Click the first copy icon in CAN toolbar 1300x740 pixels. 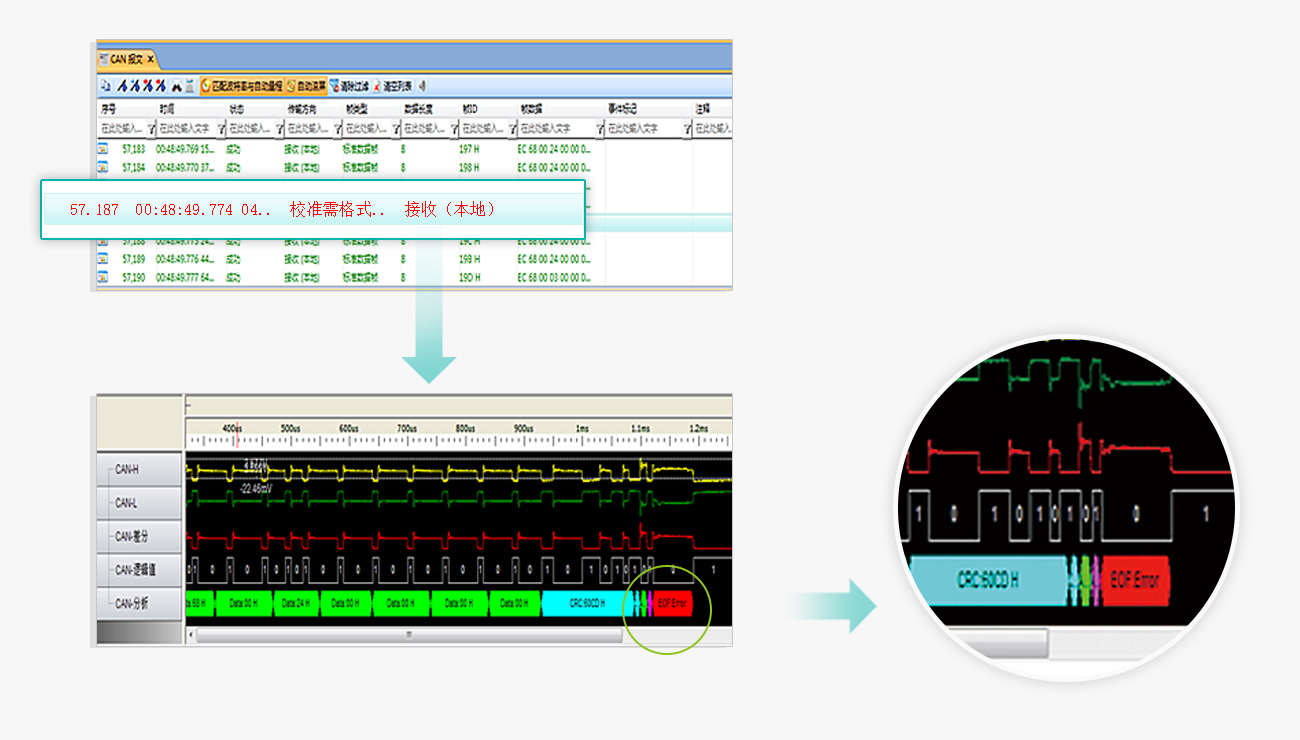tap(104, 86)
